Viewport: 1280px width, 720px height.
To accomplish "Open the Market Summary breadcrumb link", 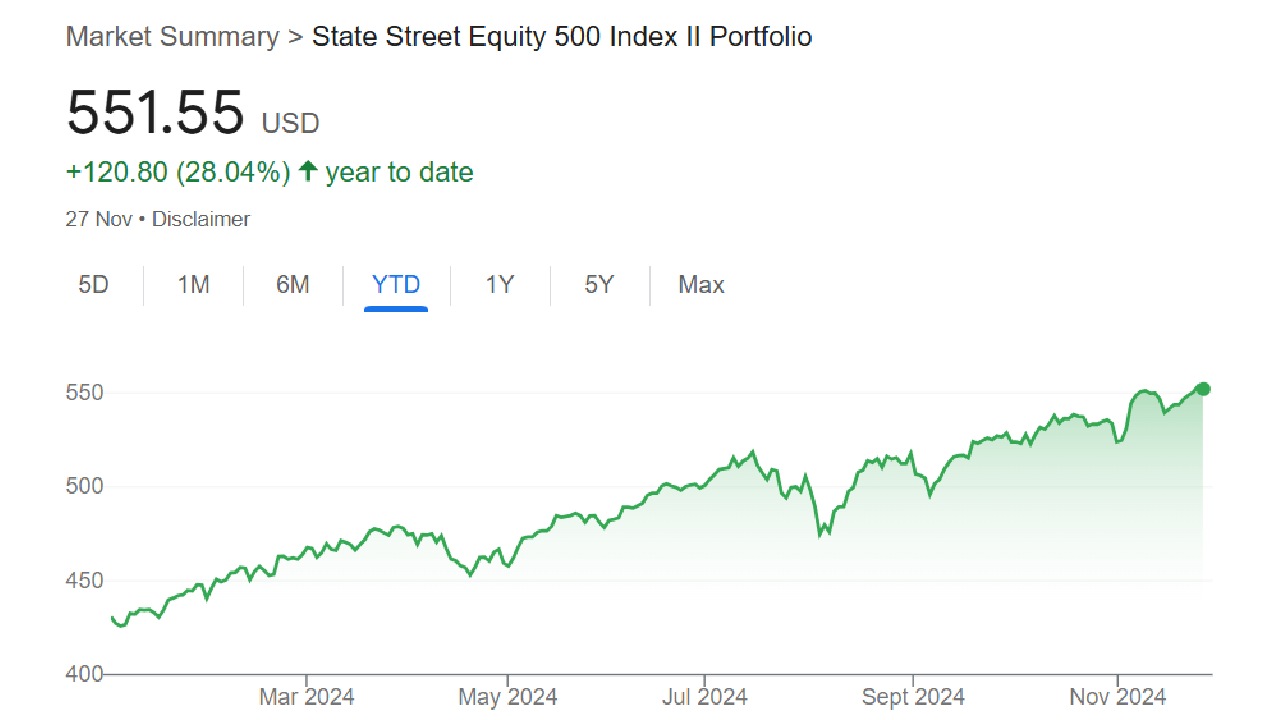I will click(x=172, y=37).
